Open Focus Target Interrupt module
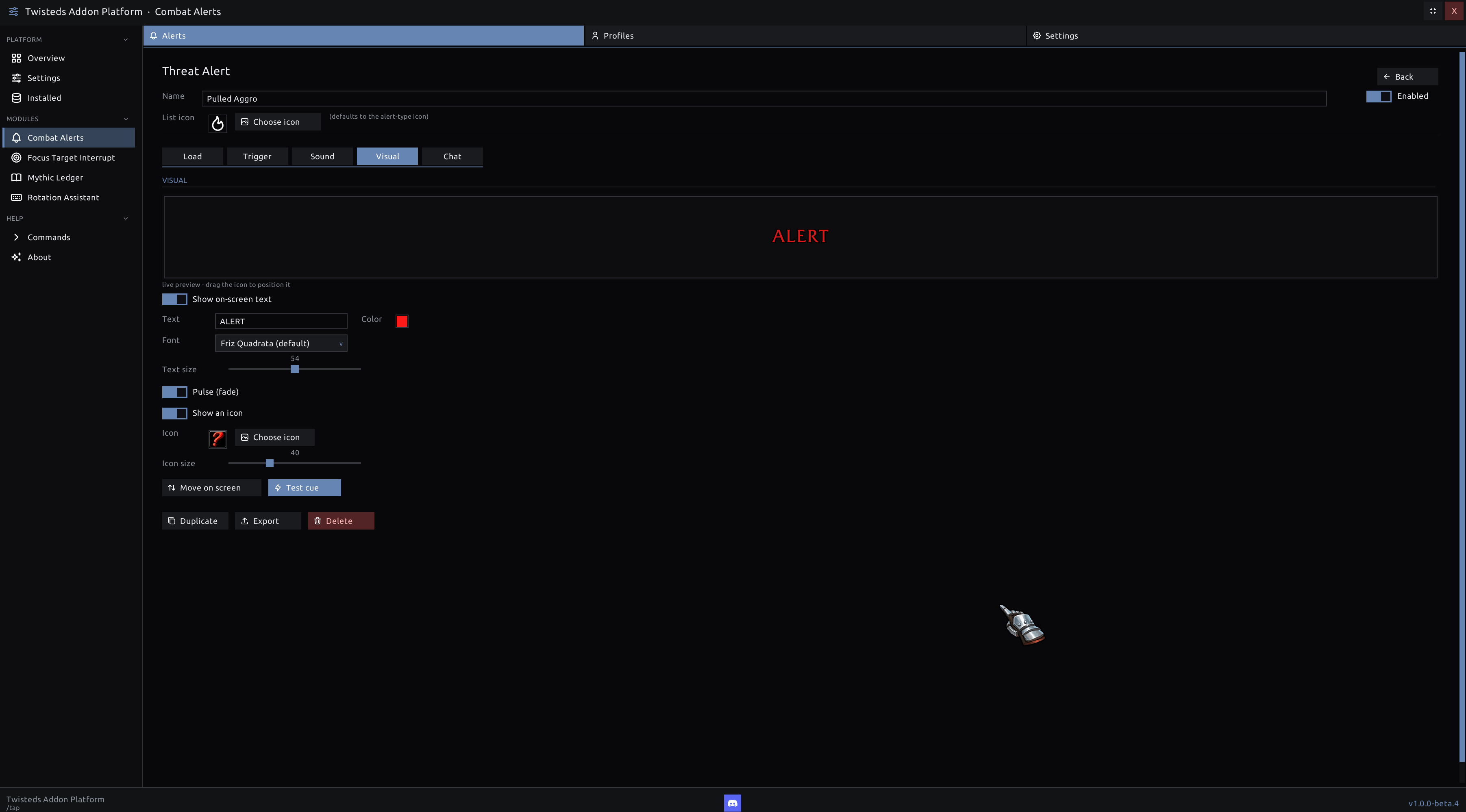The image size is (1466, 812). [x=69, y=158]
